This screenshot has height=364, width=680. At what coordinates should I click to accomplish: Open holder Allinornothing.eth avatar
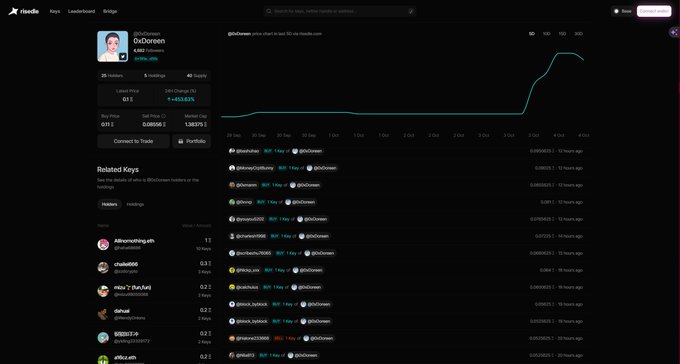click(x=103, y=244)
